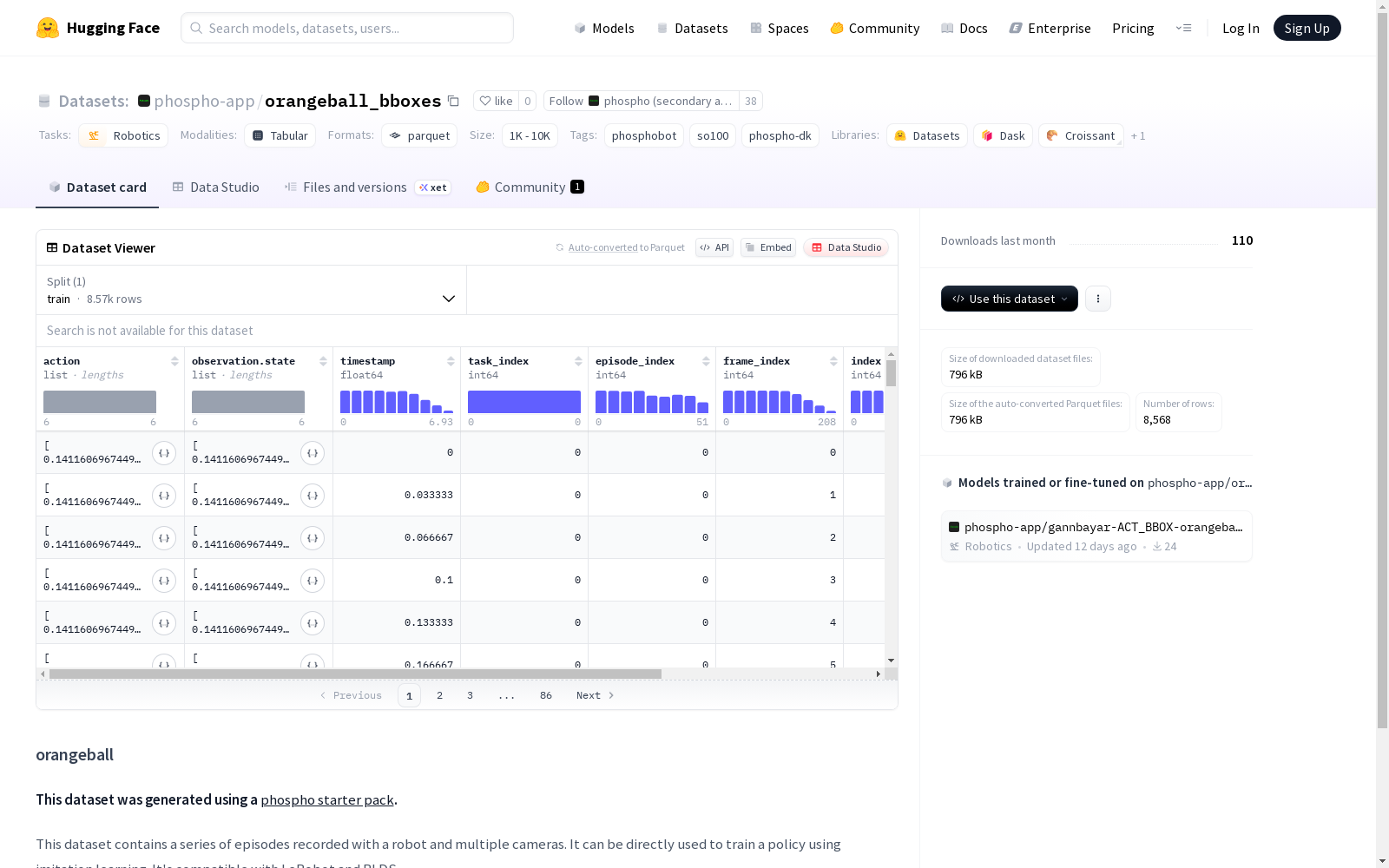
Task: Expand action list in timestamp 0.133333 row
Action: [x=164, y=623]
